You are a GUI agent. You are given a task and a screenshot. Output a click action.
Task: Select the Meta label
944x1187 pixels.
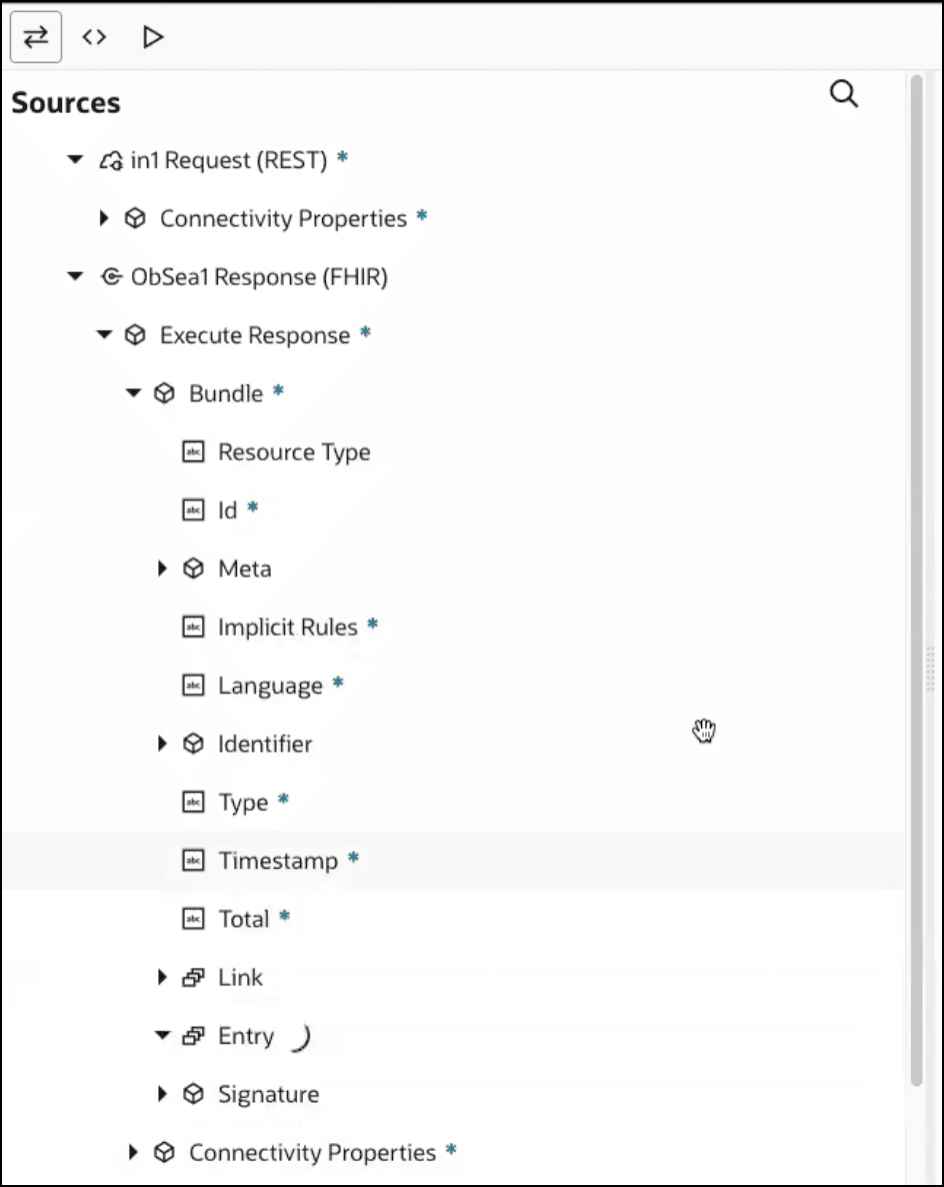(245, 569)
